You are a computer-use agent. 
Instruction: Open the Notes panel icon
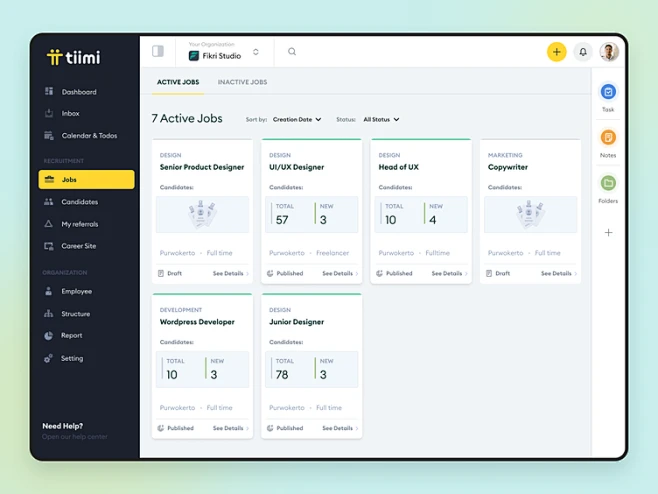click(x=608, y=138)
